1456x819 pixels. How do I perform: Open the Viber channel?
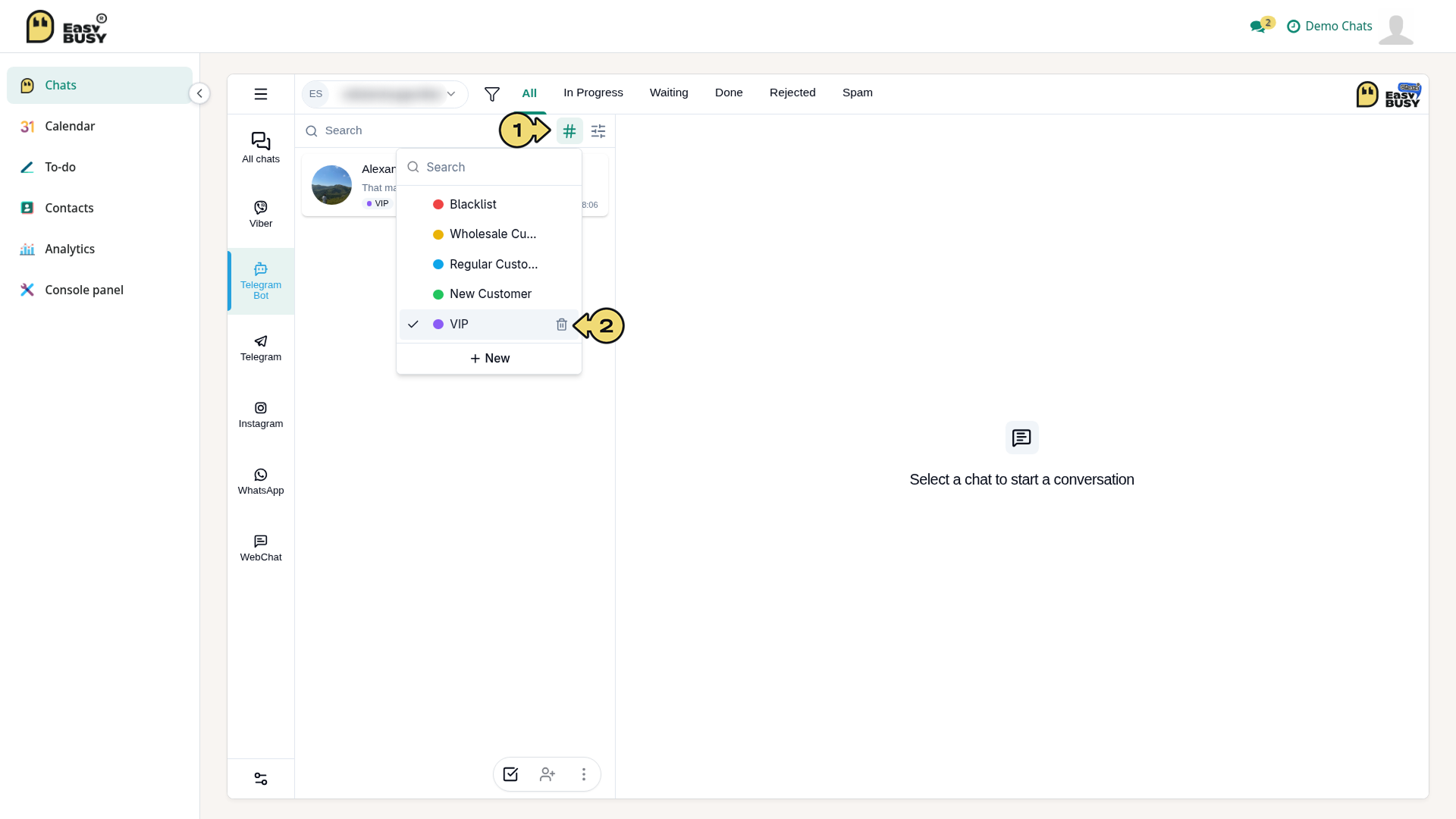[261, 215]
